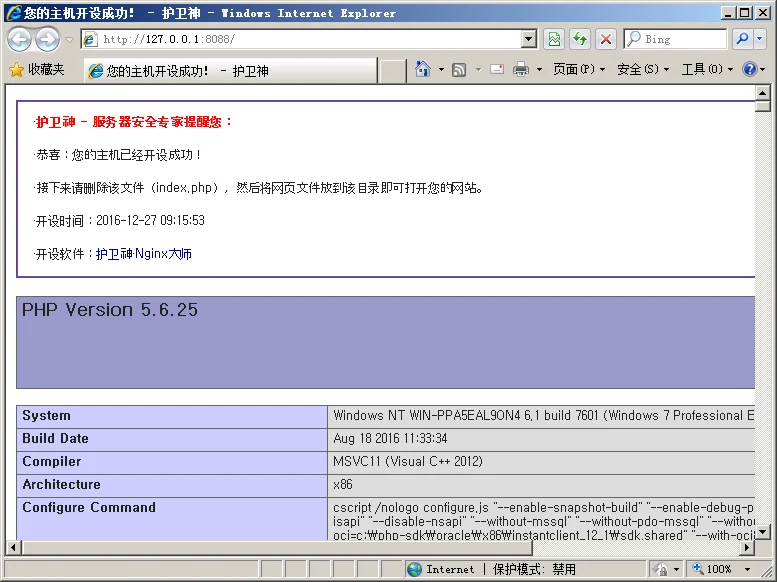This screenshot has width=777, height=582.
Task: Open the 工具(O) menu
Action: [x=707, y=69]
